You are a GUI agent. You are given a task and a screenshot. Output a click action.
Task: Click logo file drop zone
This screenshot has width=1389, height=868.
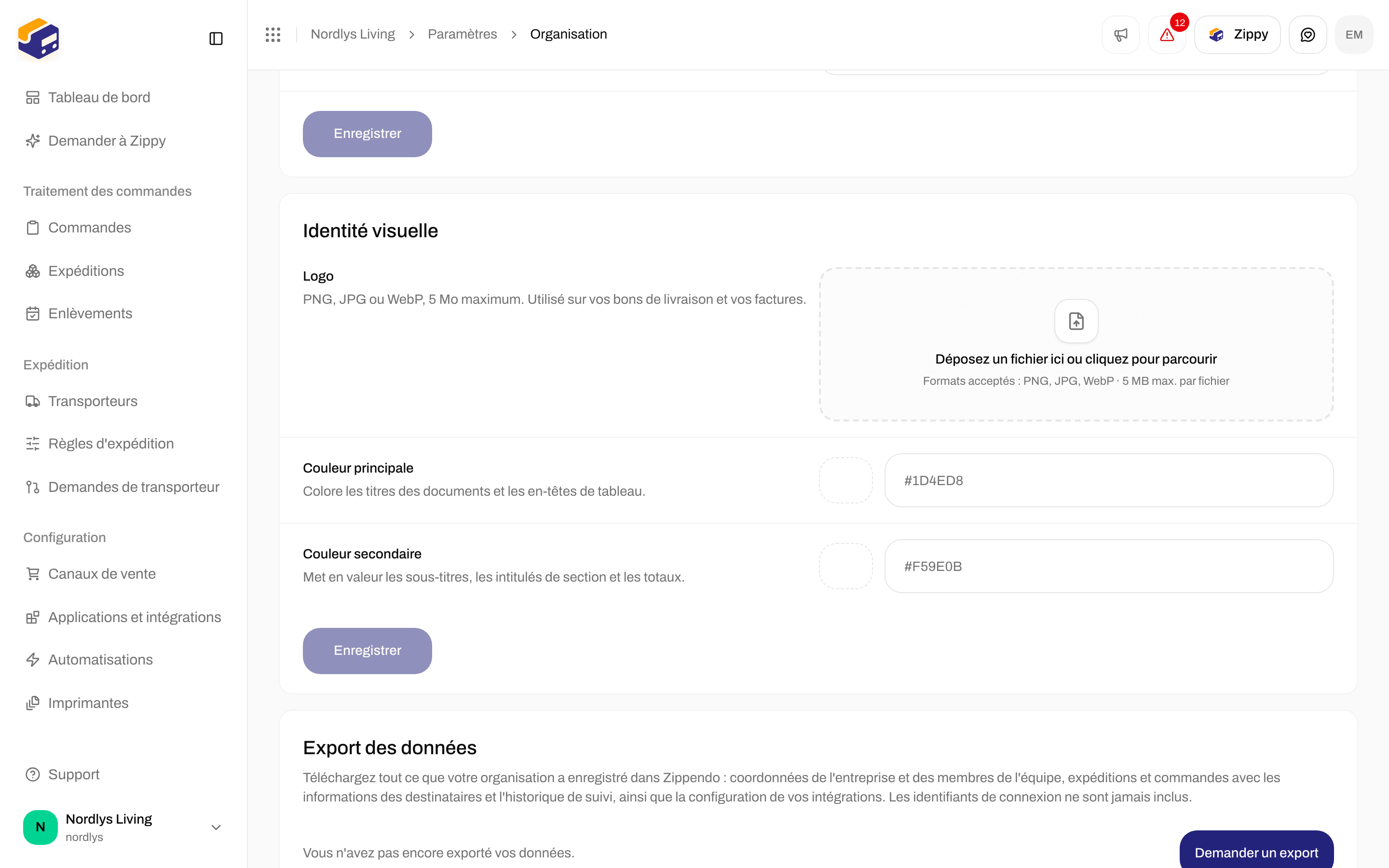click(1076, 344)
